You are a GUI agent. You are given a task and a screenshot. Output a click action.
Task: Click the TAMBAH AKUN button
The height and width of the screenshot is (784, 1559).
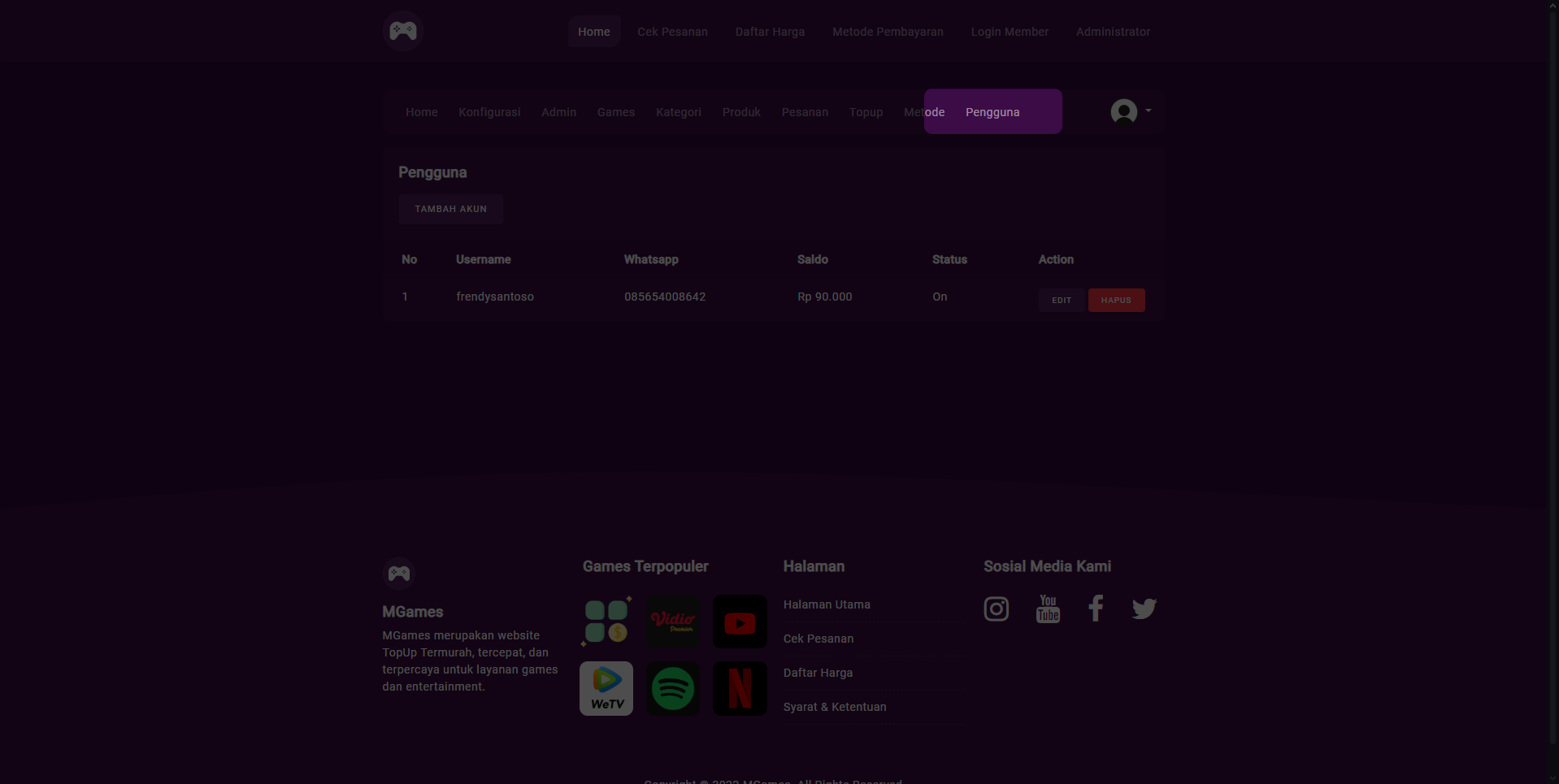450,209
